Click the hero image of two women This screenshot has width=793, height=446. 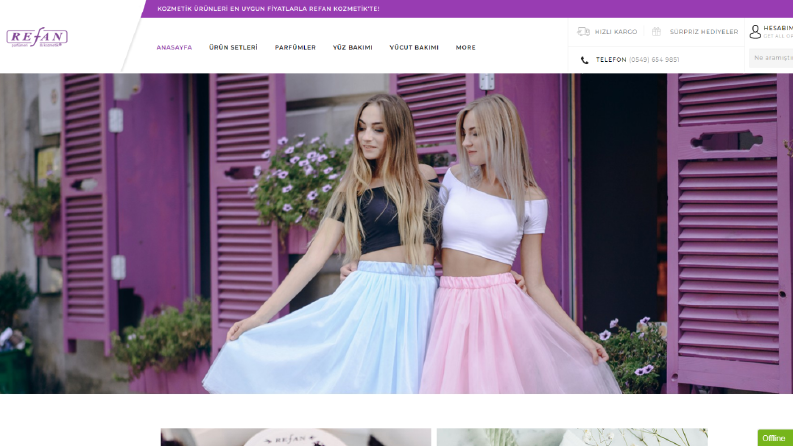pos(396,234)
